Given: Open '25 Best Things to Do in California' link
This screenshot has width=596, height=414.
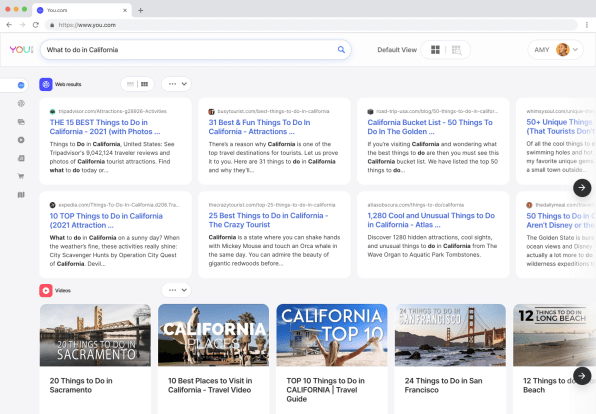Looking at the screenshot, I should [x=268, y=220].
